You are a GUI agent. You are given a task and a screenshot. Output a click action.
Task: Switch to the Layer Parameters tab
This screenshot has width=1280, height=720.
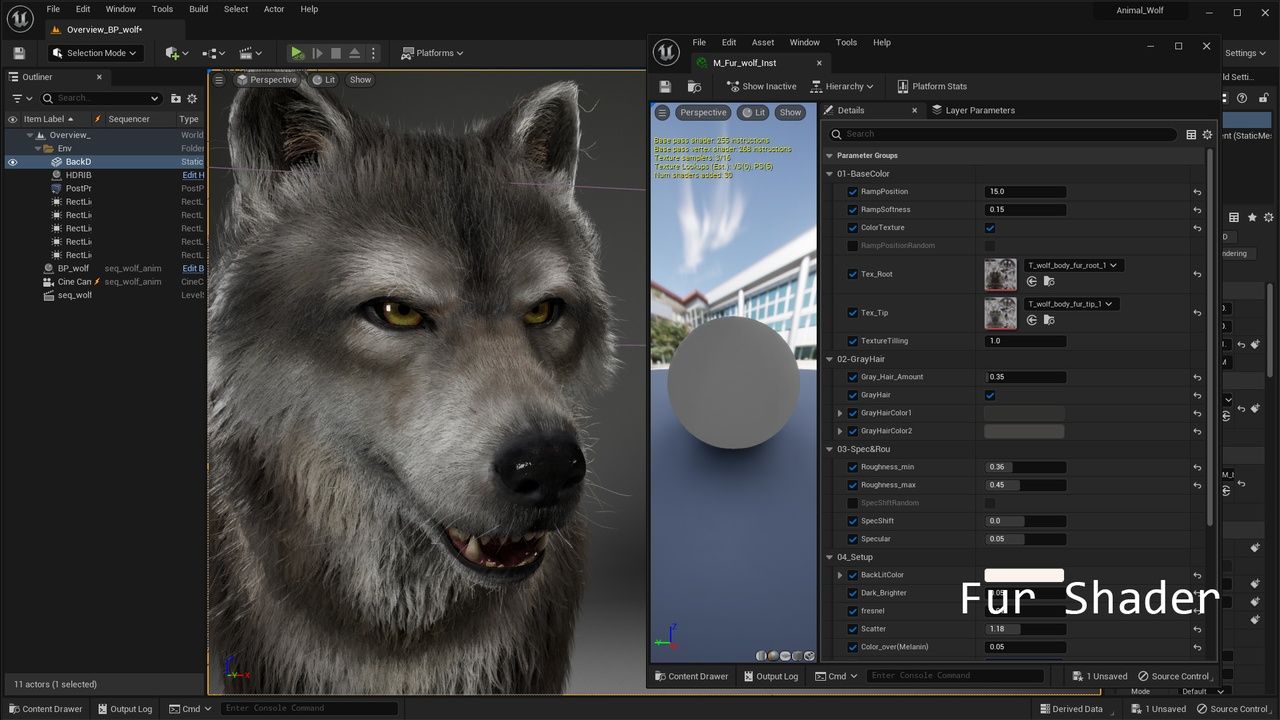click(x=979, y=110)
